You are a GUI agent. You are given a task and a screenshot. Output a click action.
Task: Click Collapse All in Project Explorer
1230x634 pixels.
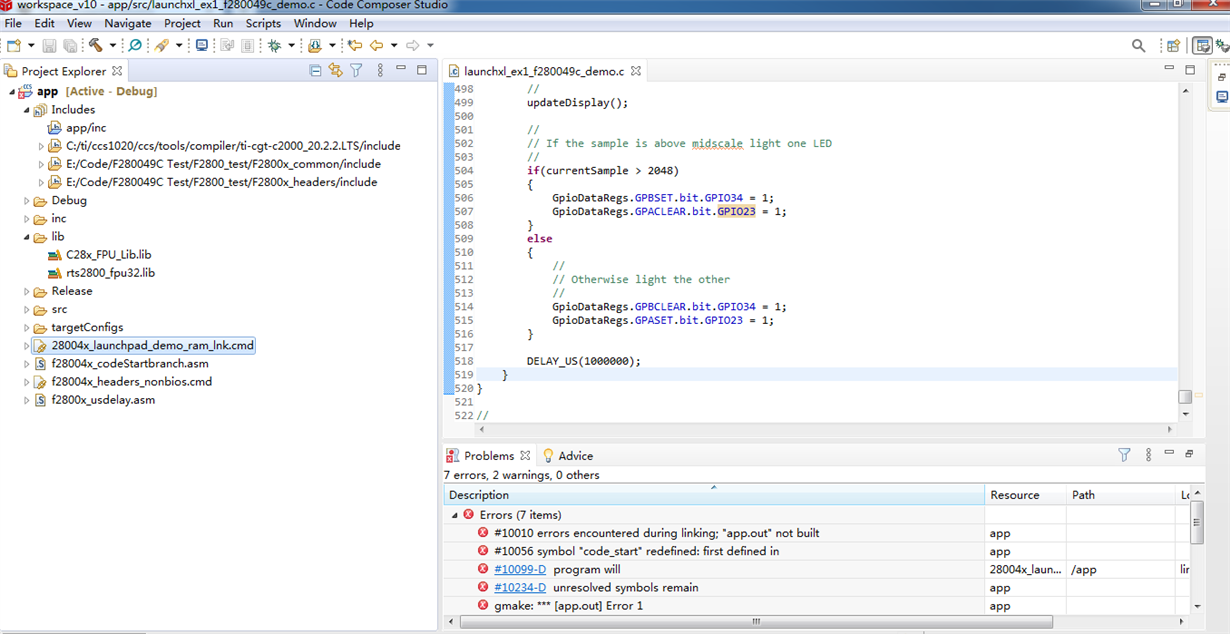pyautogui.click(x=315, y=71)
